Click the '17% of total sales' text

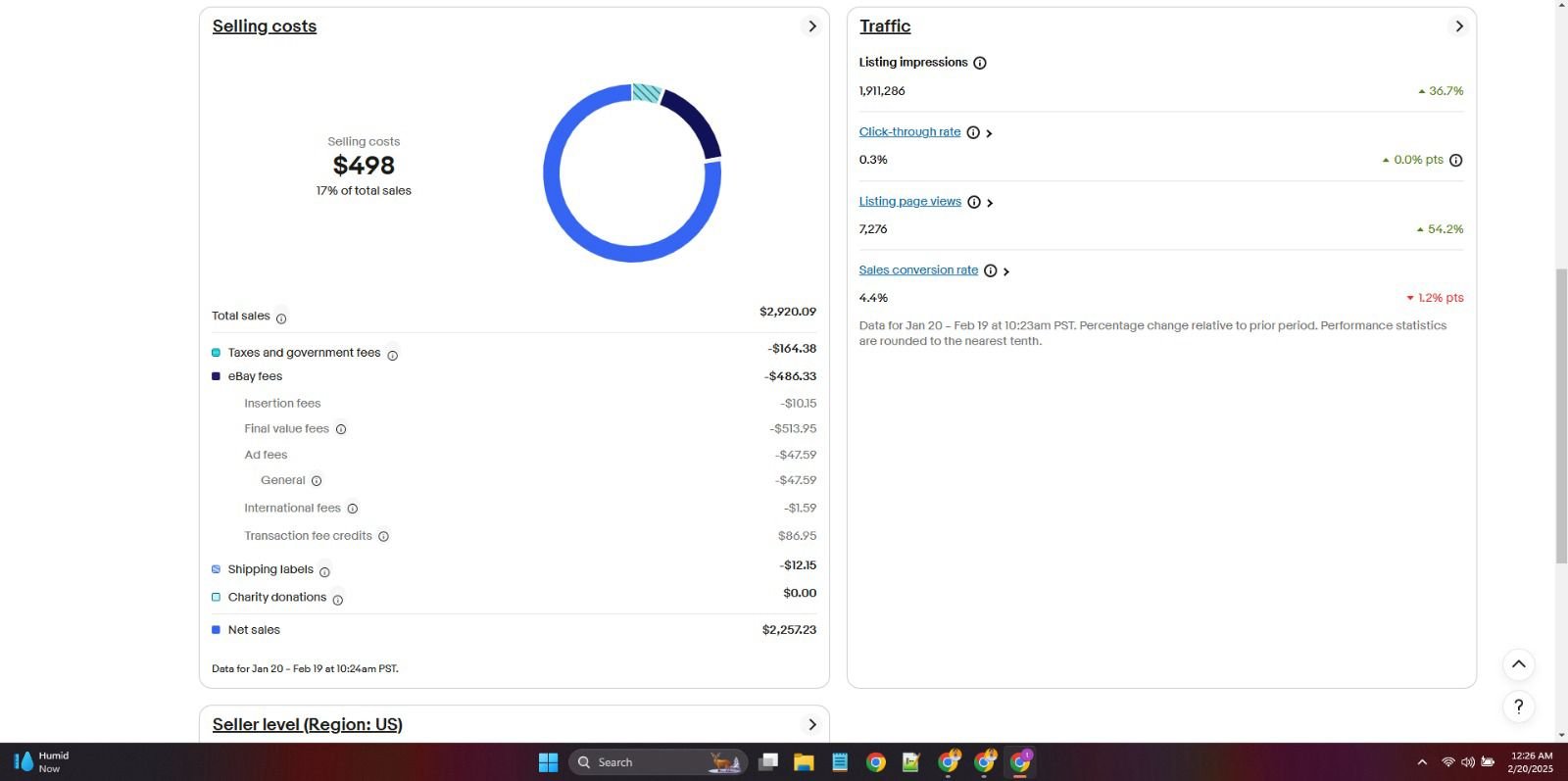point(364,191)
